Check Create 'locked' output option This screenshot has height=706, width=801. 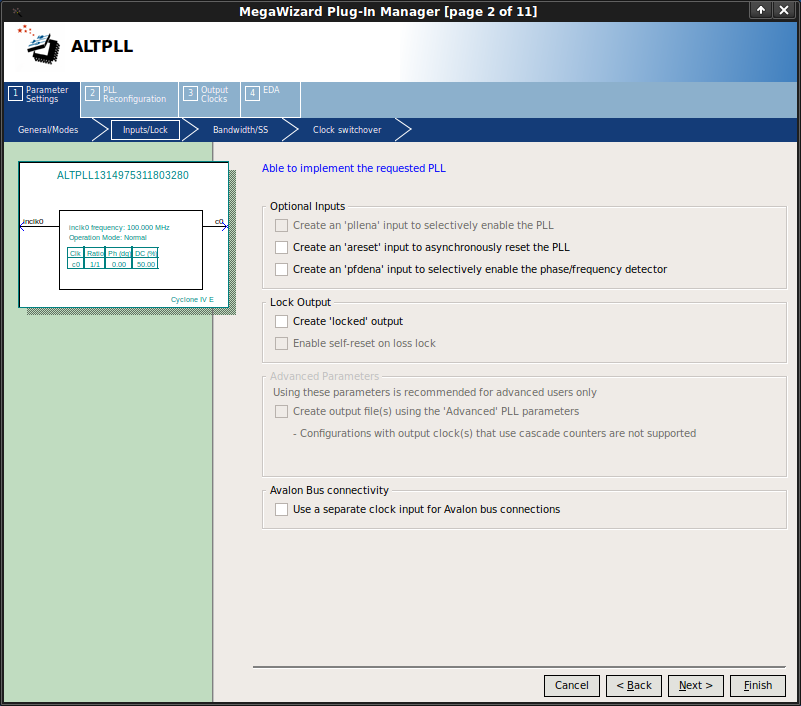point(282,321)
